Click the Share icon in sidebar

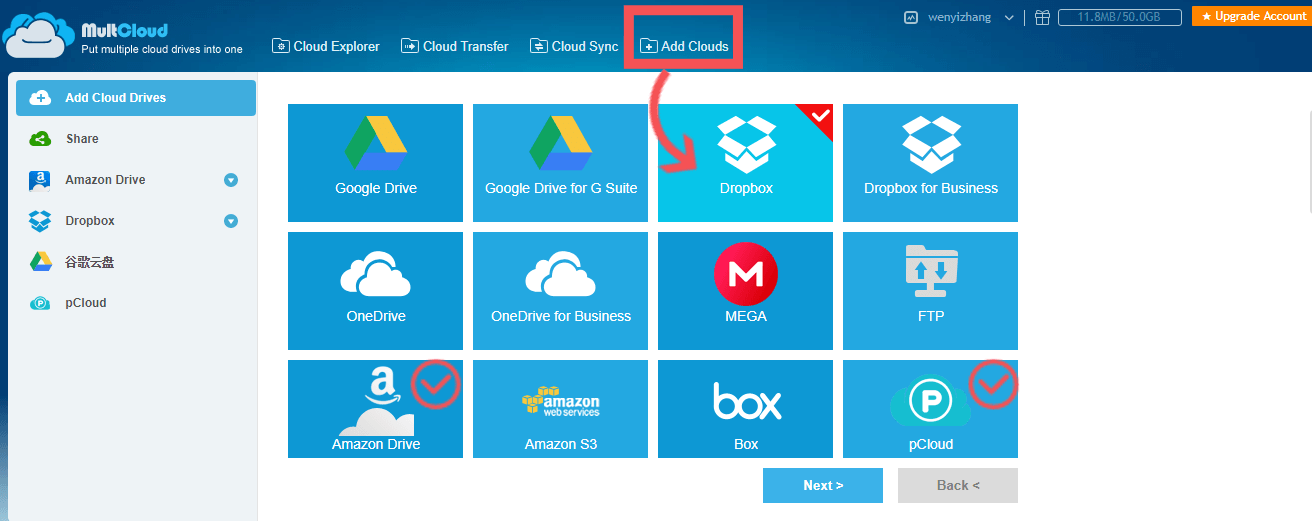click(40, 139)
